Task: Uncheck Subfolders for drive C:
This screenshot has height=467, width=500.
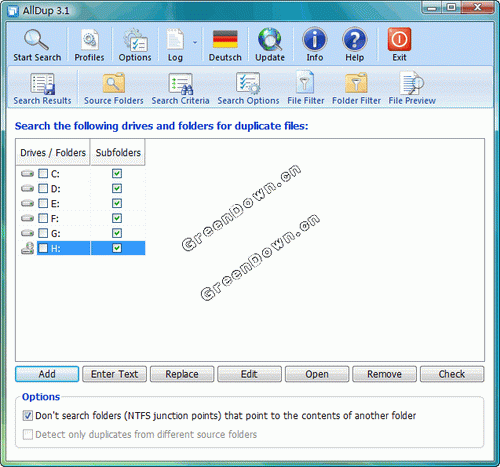Action: pyautogui.click(x=117, y=174)
